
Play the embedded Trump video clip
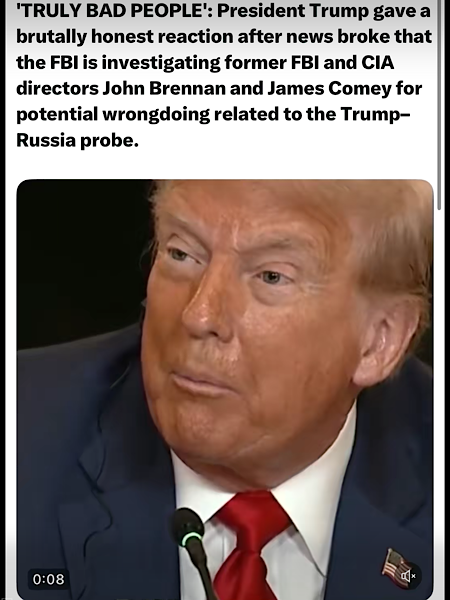225,390
